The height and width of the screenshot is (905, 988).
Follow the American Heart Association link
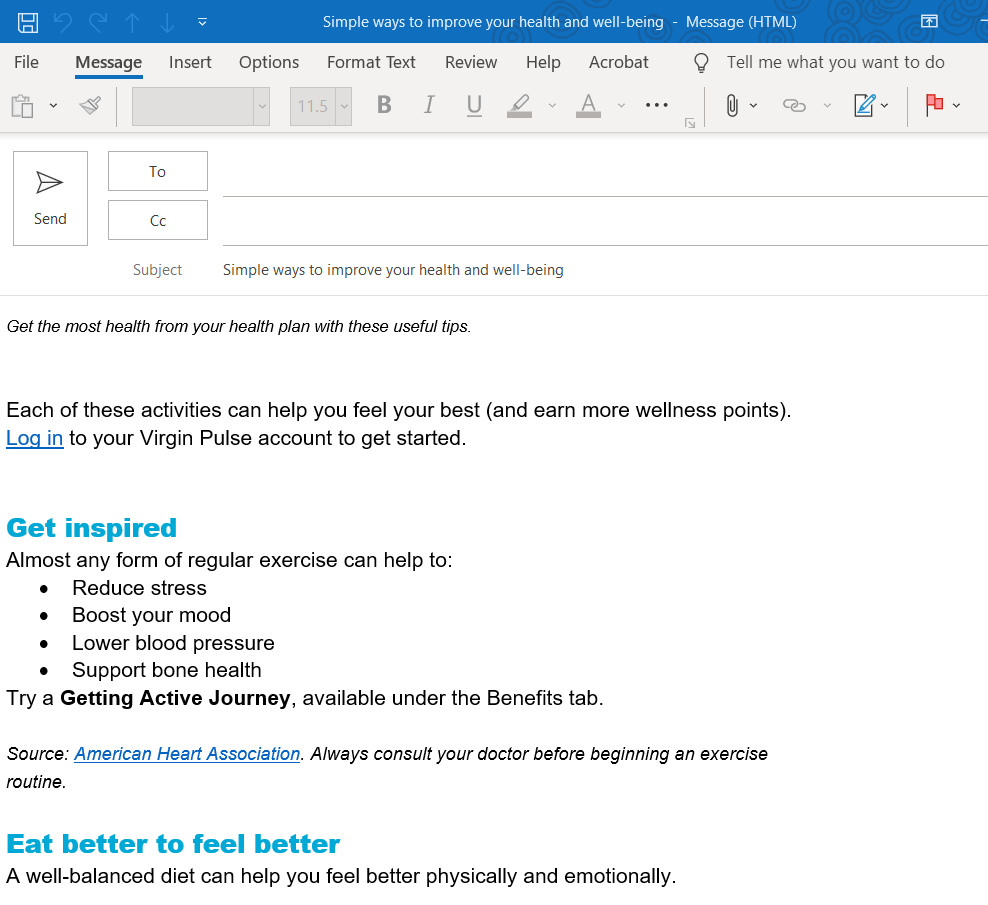pyautogui.click(x=187, y=754)
